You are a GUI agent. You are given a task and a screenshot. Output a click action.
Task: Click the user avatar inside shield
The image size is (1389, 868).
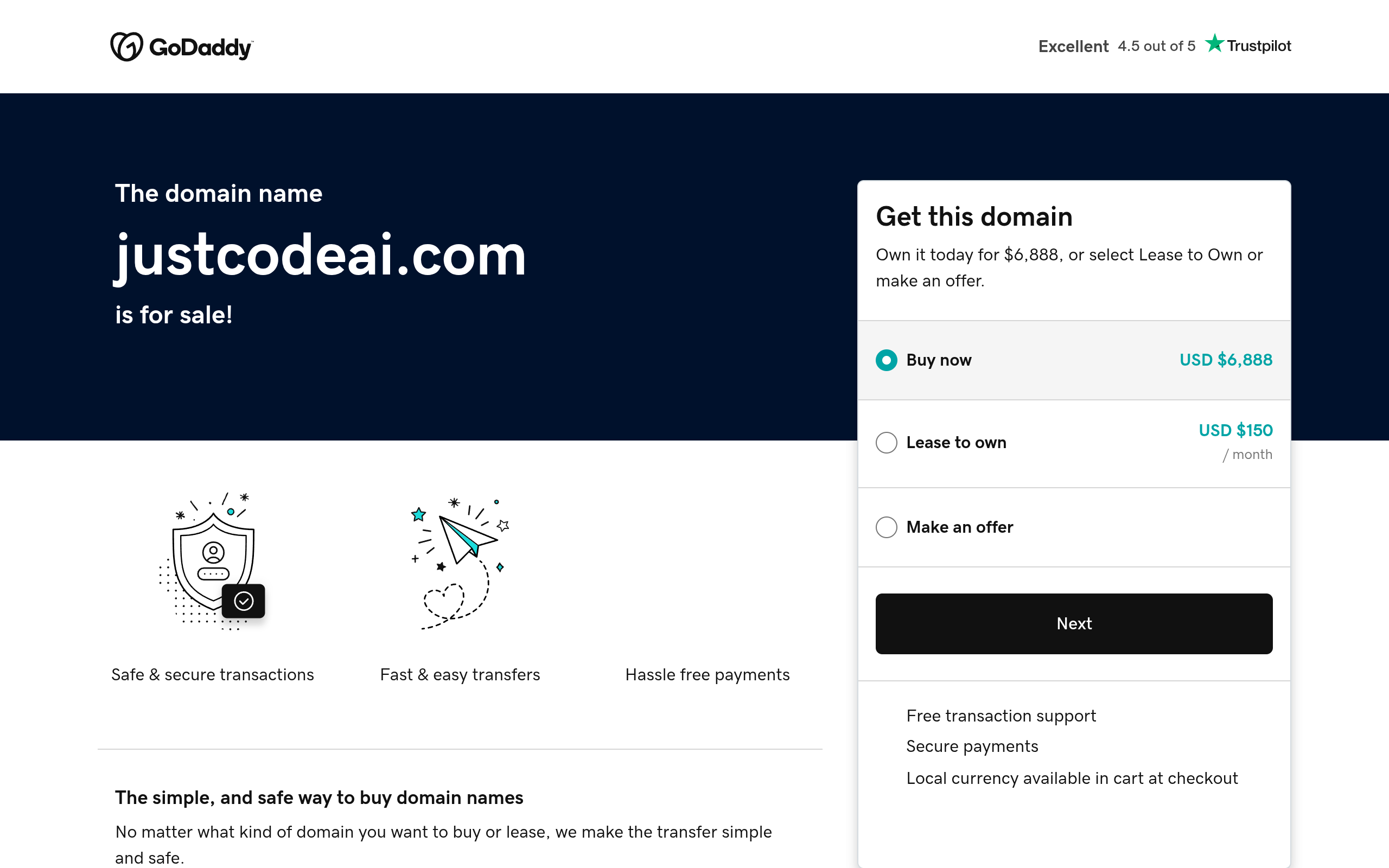(x=213, y=552)
